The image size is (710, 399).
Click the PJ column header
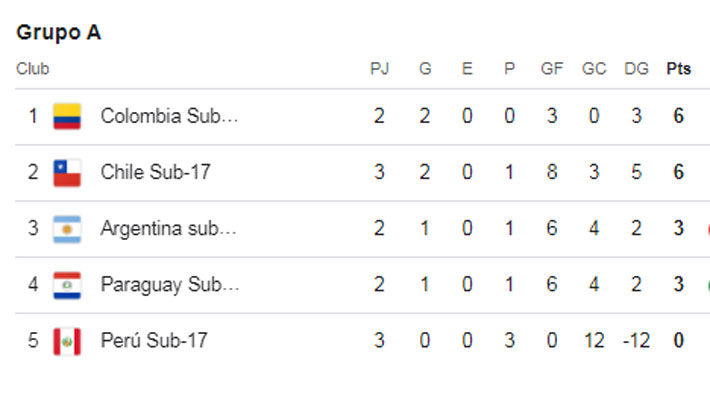point(379,69)
